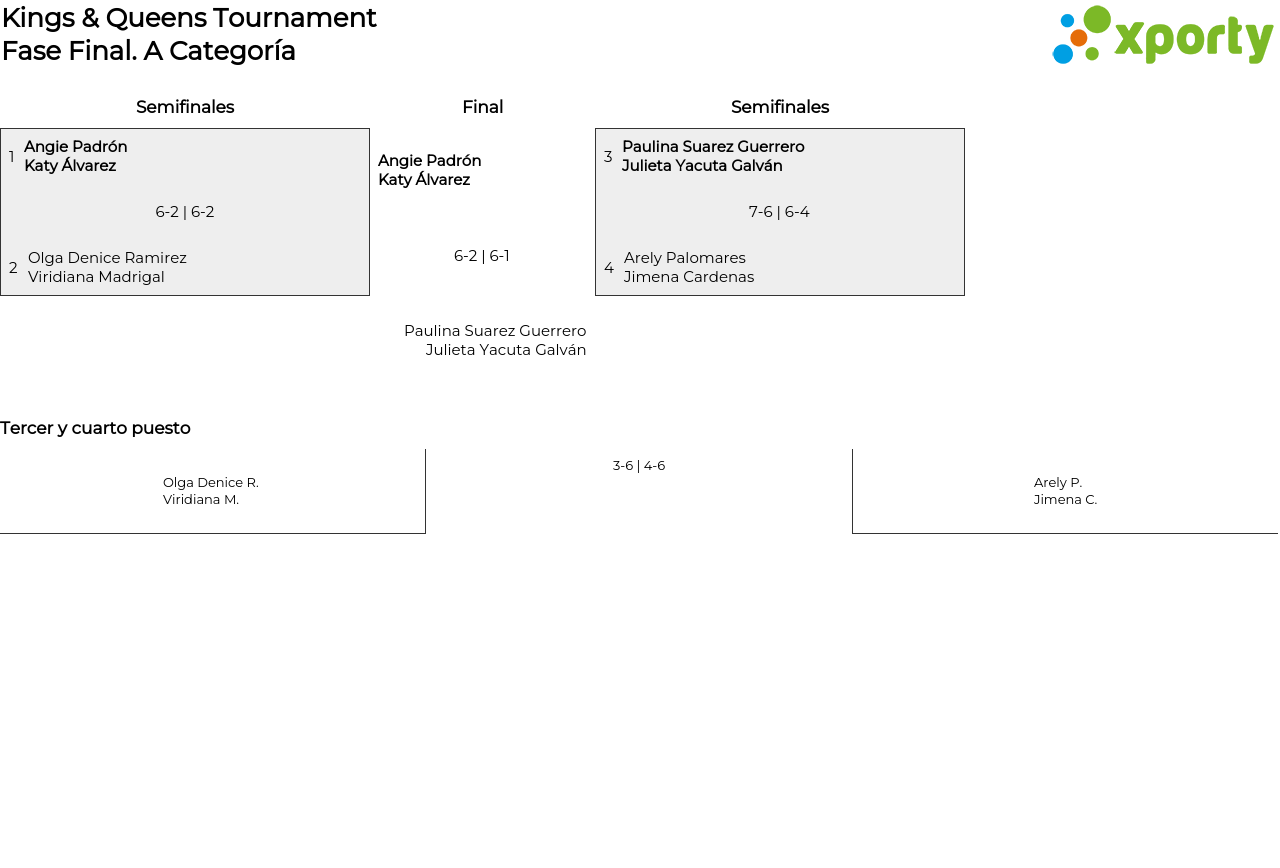The height and width of the screenshot is (868, 1280).
Task: Click the 3-6 | 4-6 third-place score
Action: click(639, 466)
